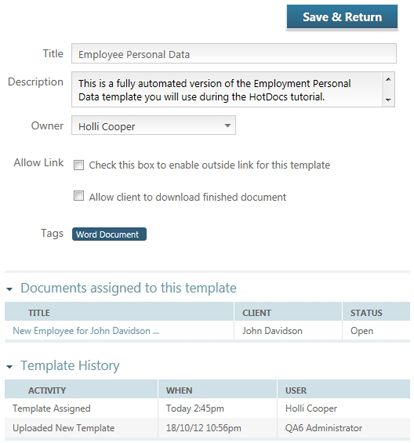Click the Save & Return button
414x443 pixels.
(x=342, y=17)
